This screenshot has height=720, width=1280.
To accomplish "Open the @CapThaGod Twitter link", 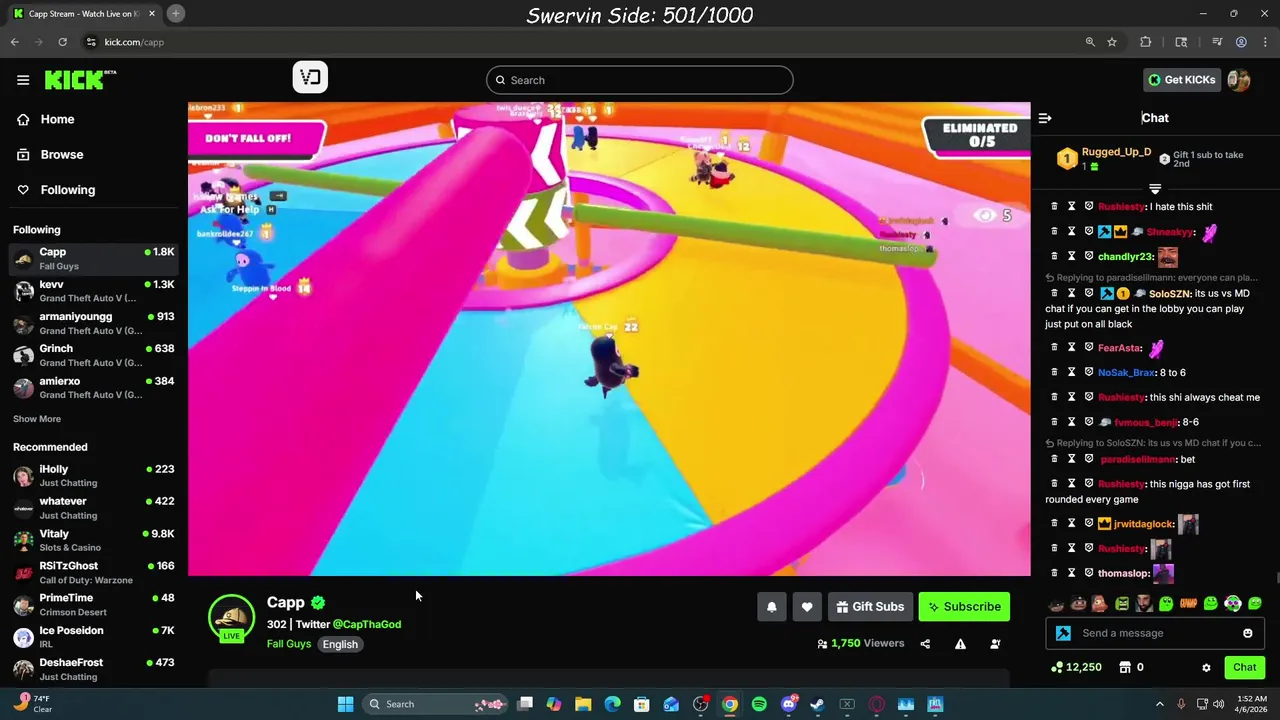I will 367,624.
